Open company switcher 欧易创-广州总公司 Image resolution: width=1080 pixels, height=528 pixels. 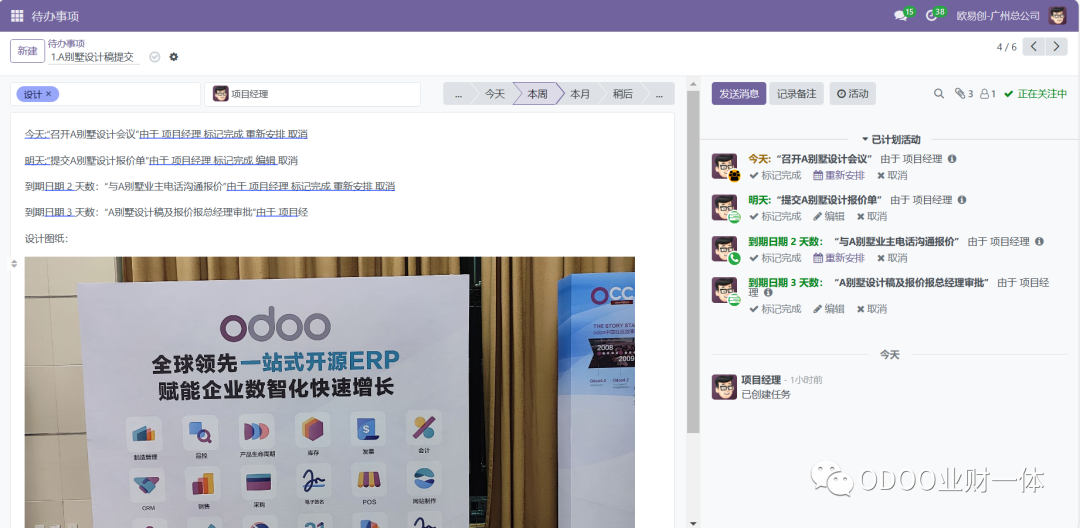click(x=998, y=16)
